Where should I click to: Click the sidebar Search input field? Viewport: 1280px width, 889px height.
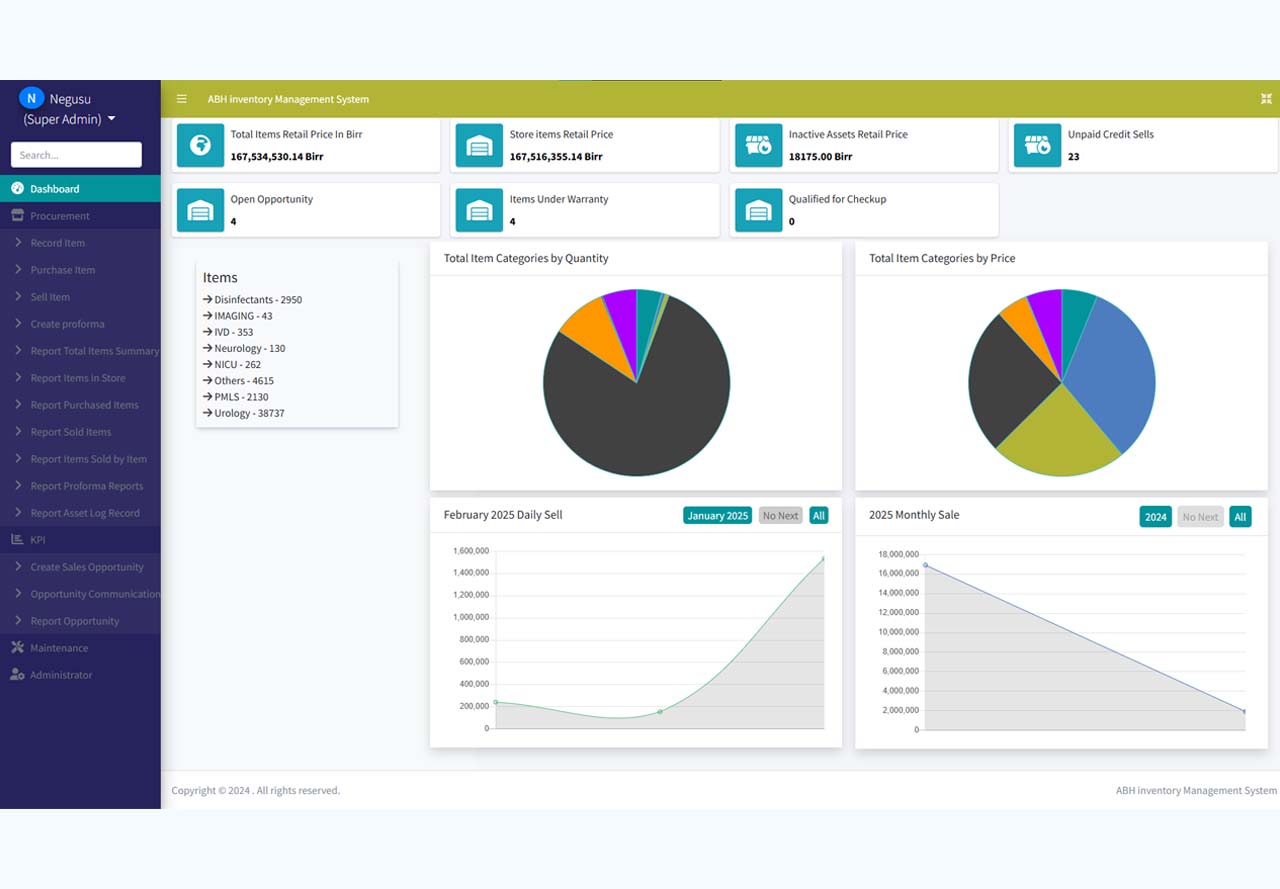pos(76,155)
